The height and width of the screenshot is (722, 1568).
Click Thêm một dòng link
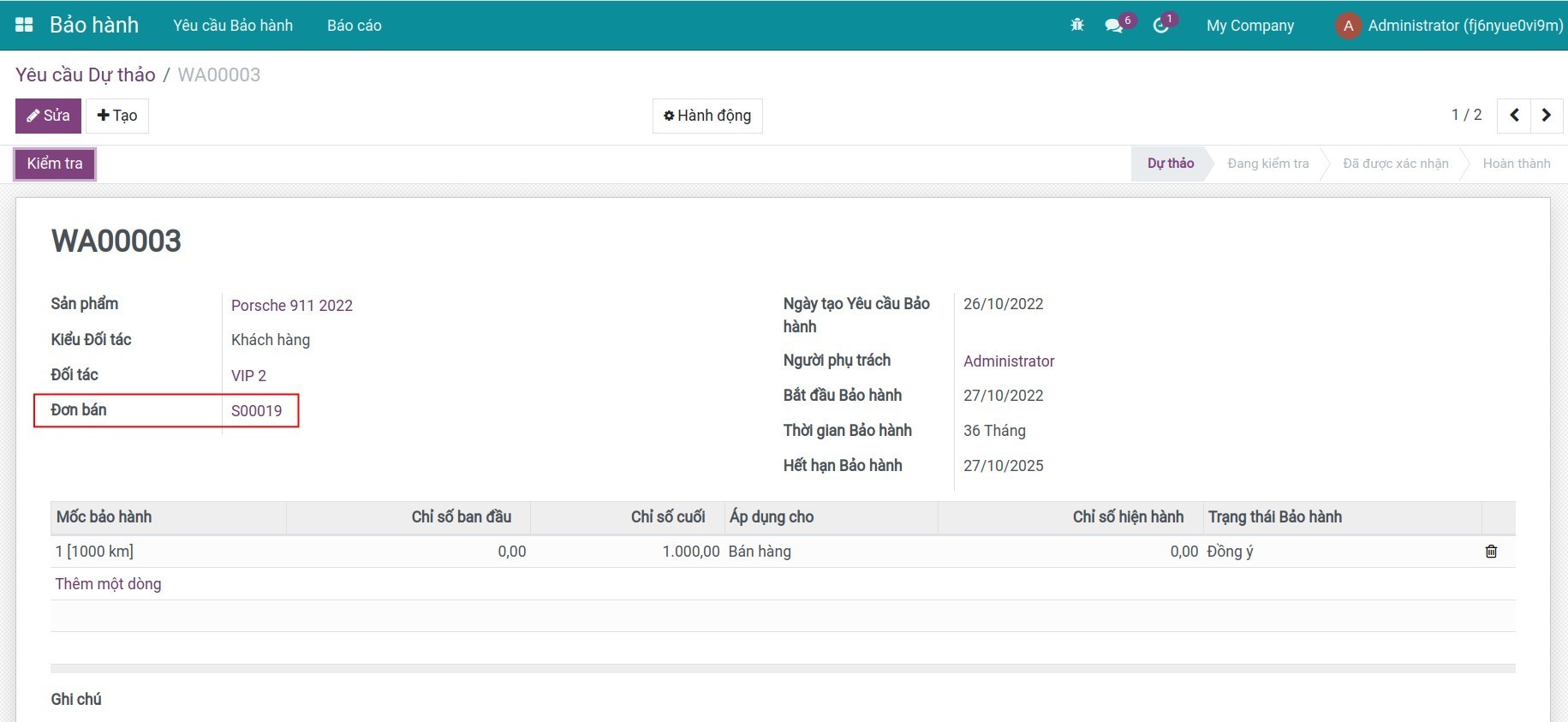click(108, 584)
